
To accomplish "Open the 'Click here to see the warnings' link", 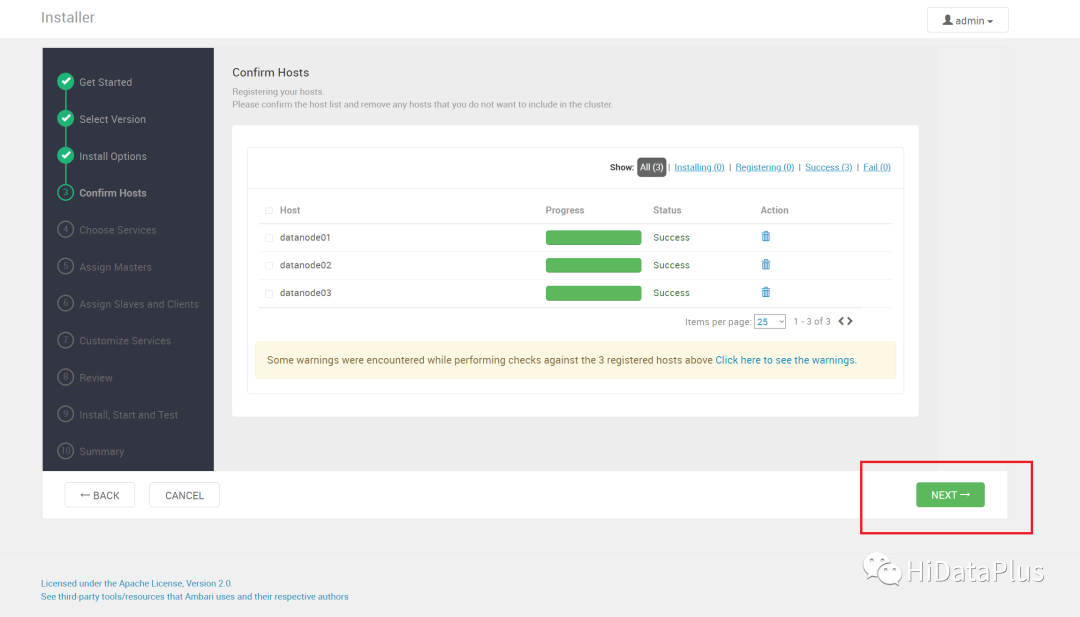I will tap(785, 360).
